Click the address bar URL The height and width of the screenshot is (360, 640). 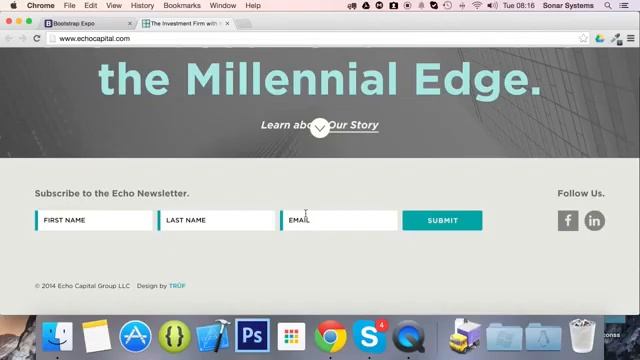tap(95, 38)
